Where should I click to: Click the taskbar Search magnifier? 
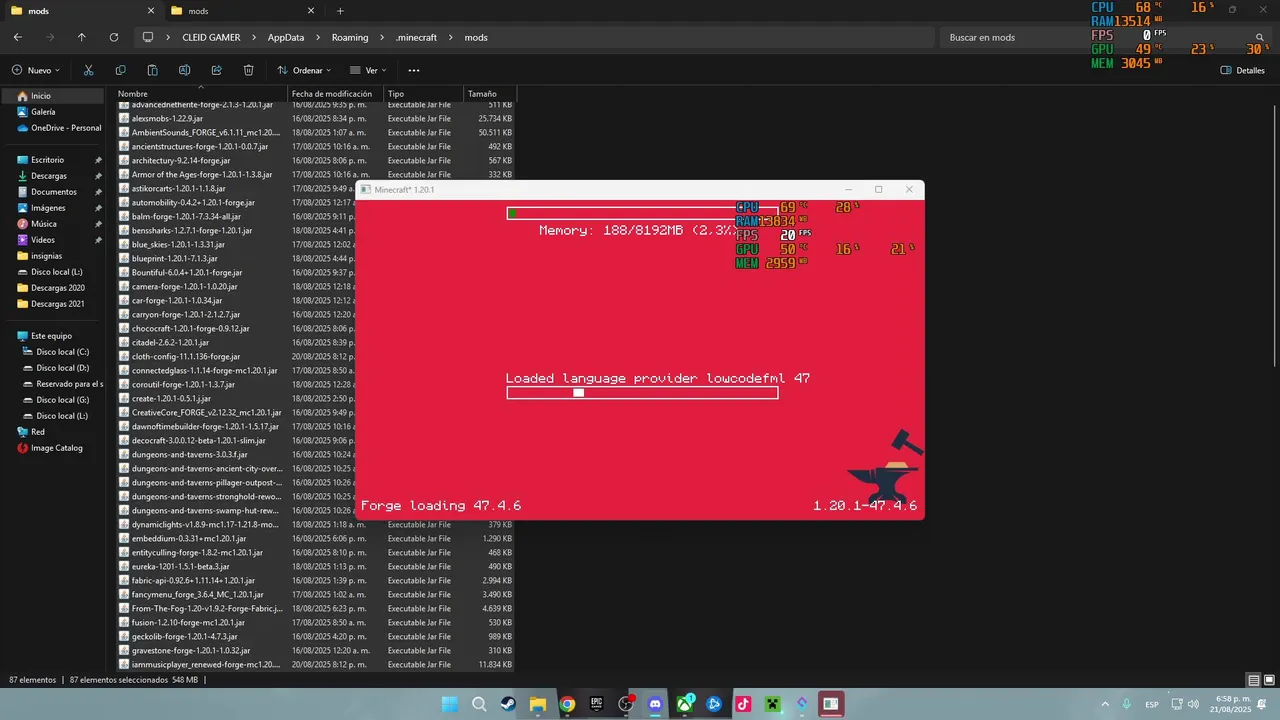(479, 704)
